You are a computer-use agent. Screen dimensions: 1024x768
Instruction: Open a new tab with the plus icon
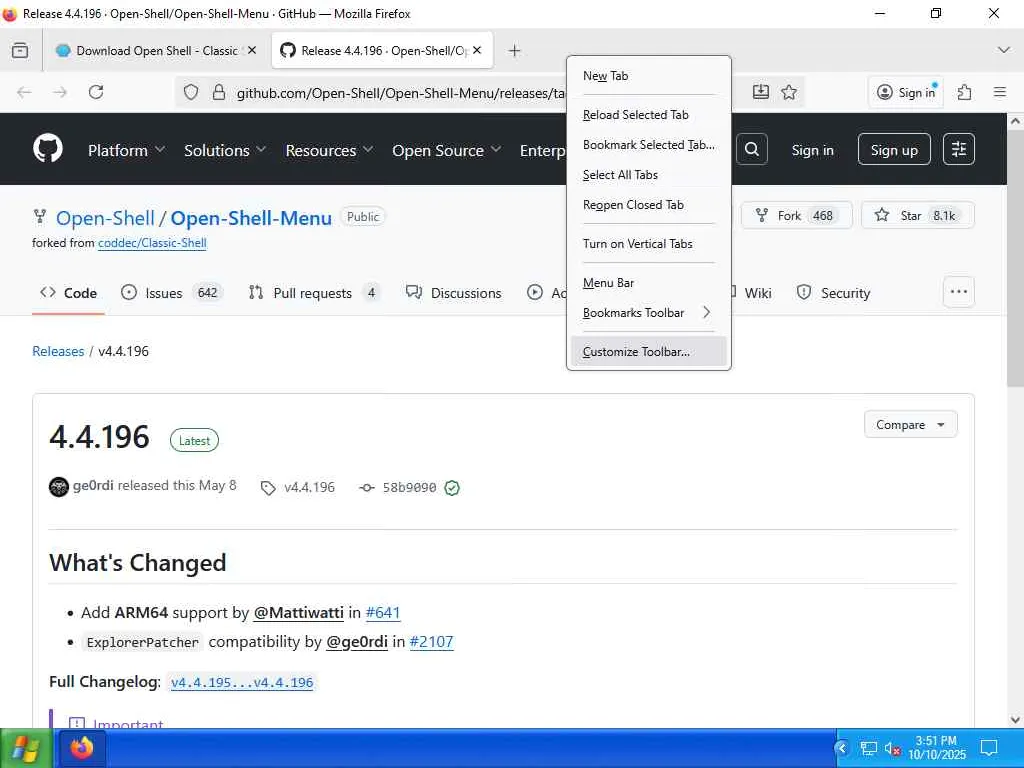click(x=515, y=50)
